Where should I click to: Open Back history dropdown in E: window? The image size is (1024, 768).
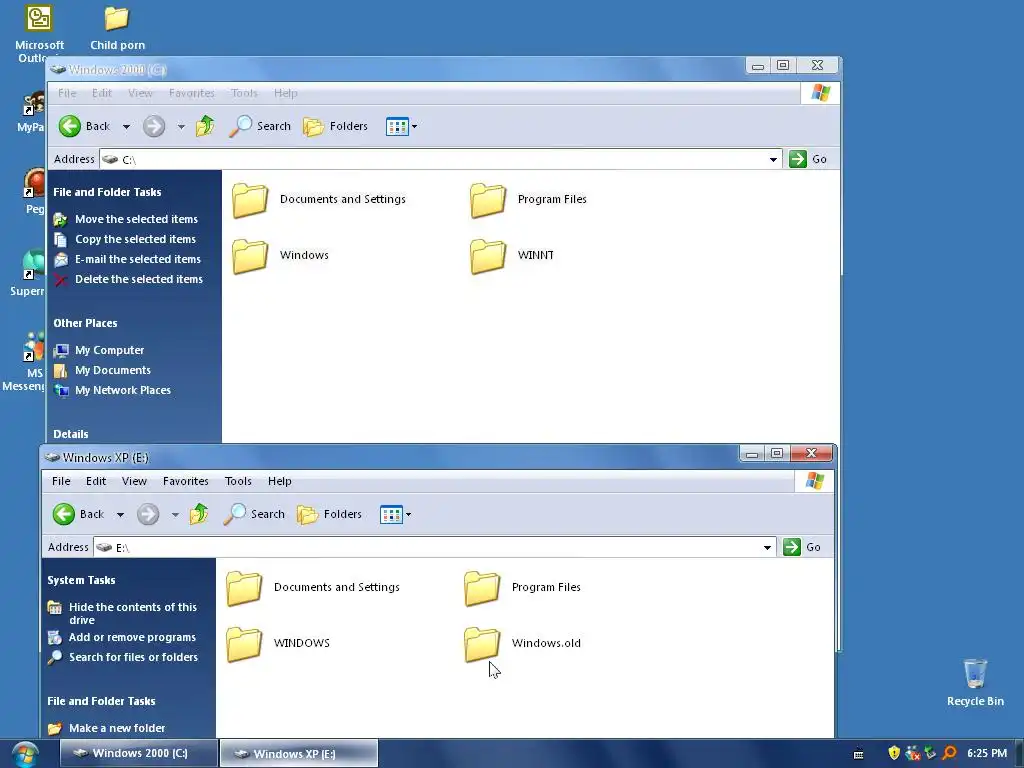(120, 515)
